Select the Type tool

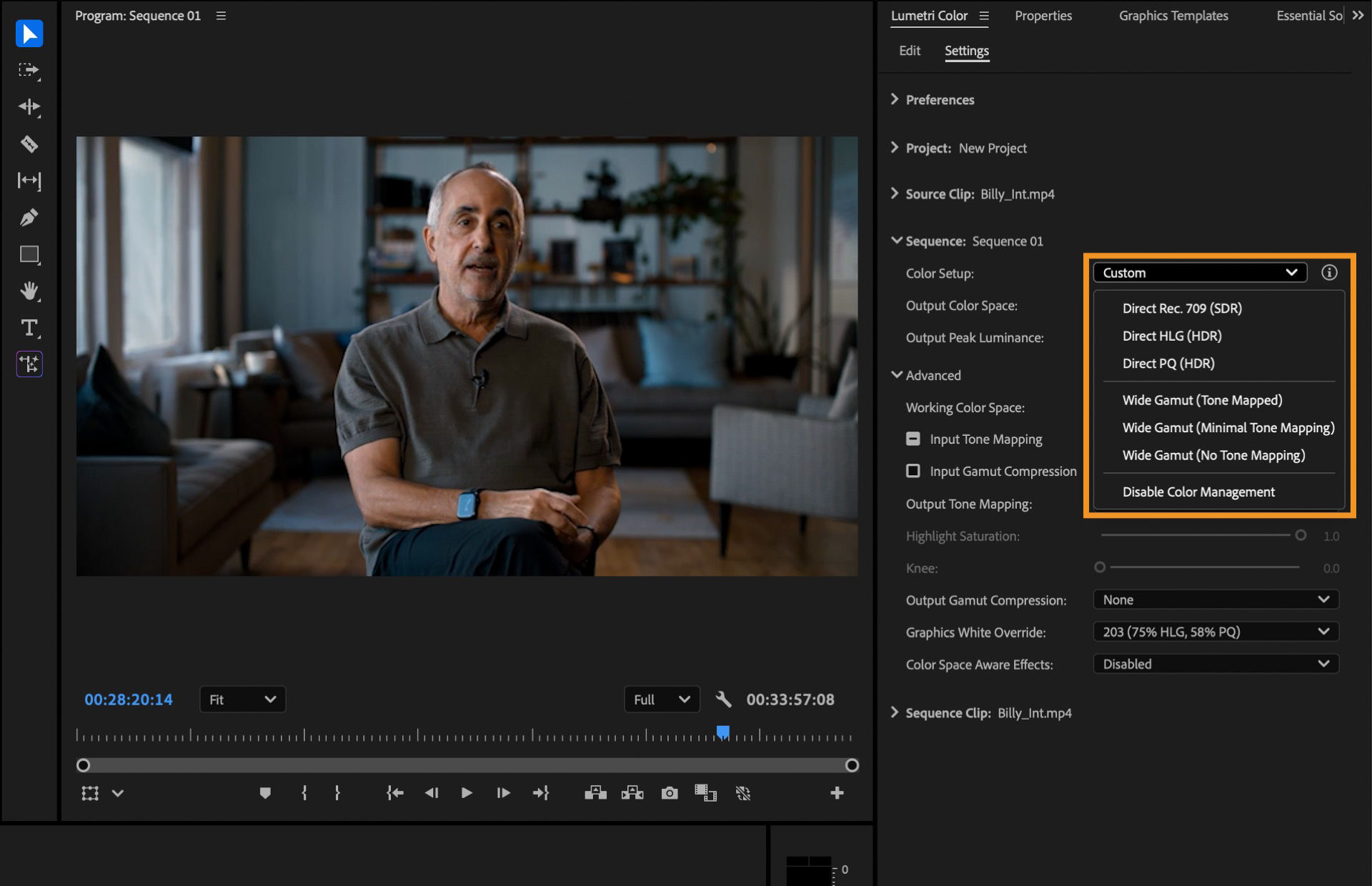coord(29,328)
